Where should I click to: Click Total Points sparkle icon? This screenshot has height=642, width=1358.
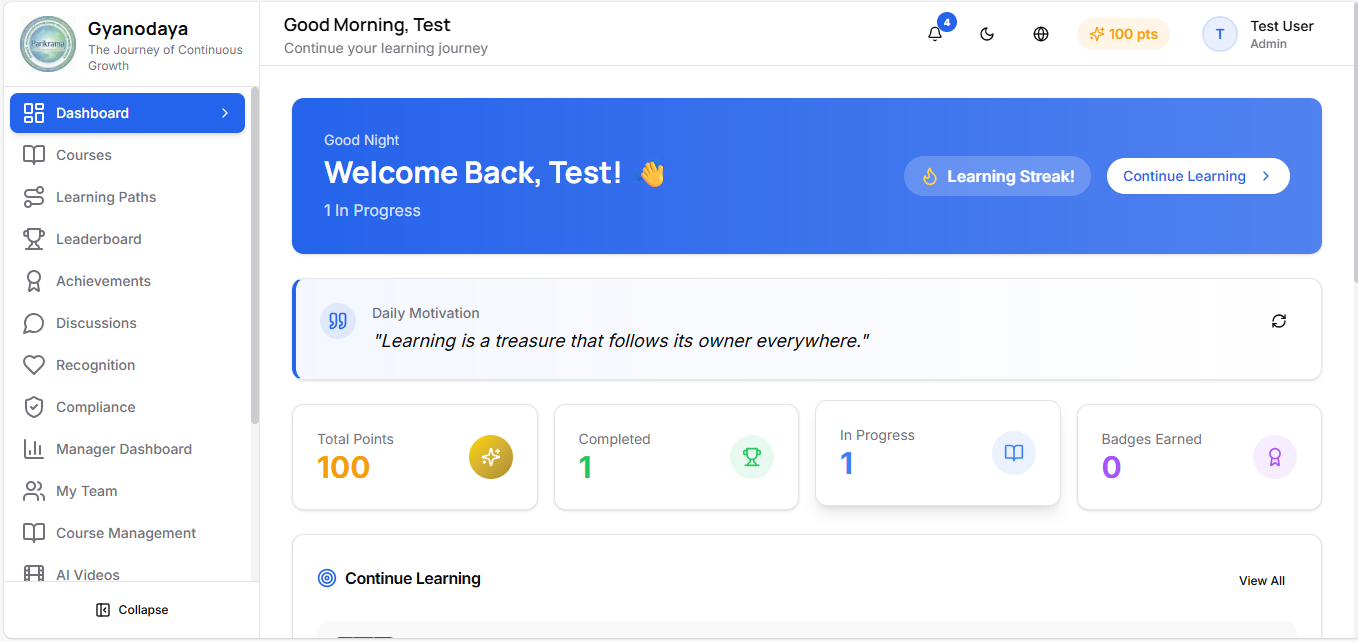[491, 457]
